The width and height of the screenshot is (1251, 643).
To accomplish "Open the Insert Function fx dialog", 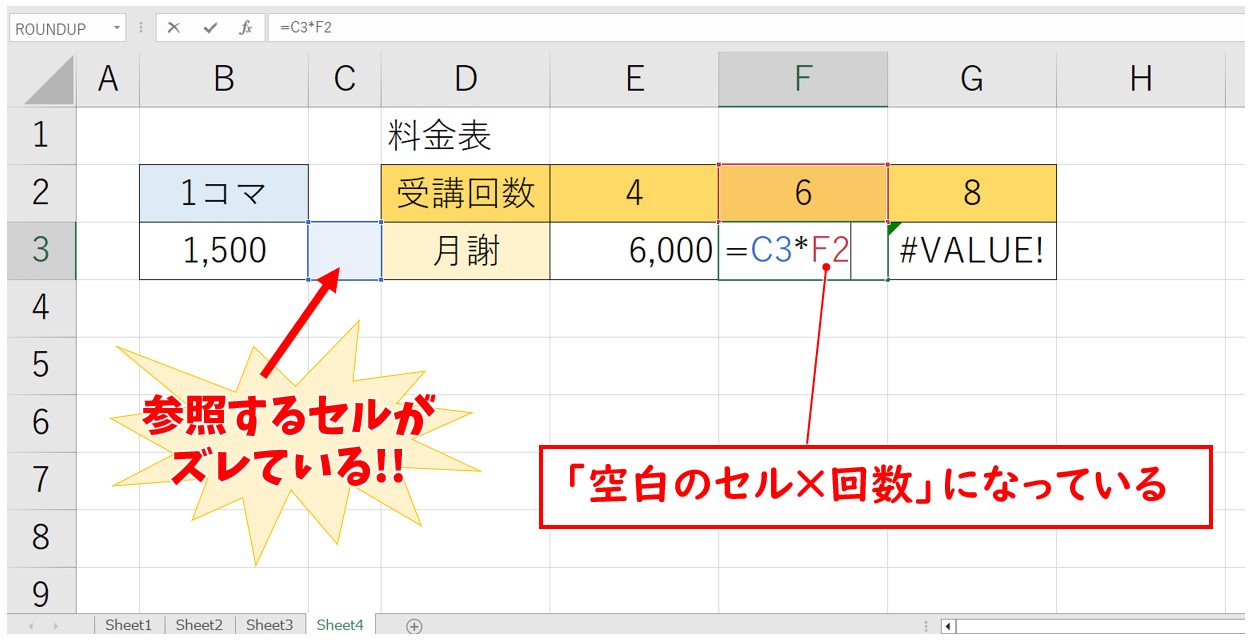I will (245, 28).
